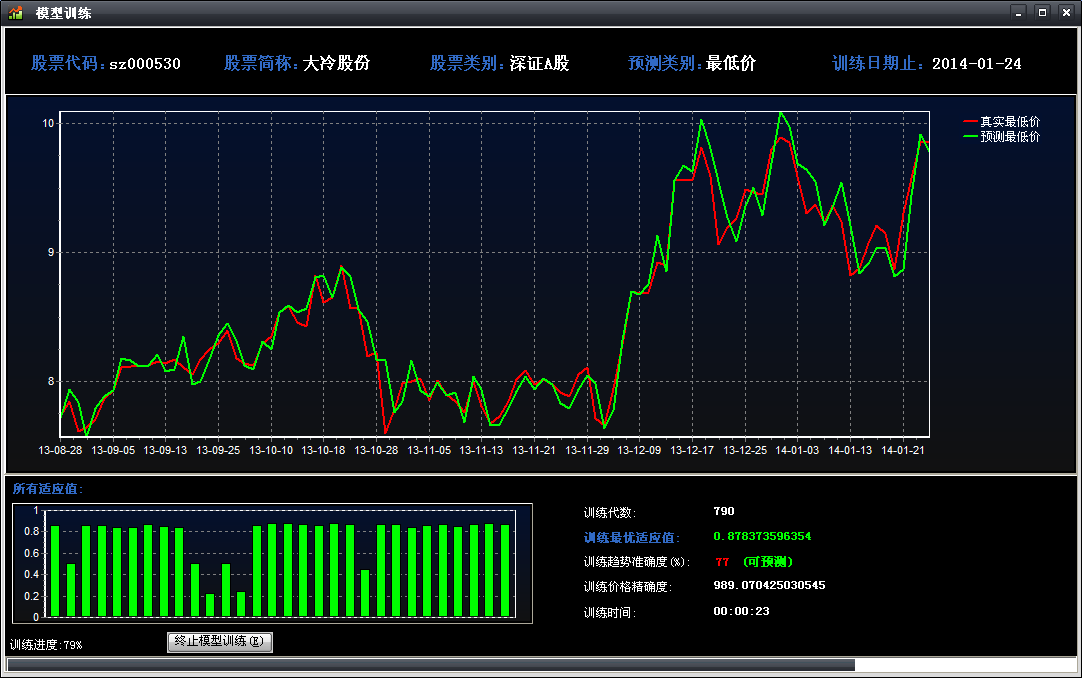
Task: Click x-axis date label 13-11-21
Action: point(533,450)
